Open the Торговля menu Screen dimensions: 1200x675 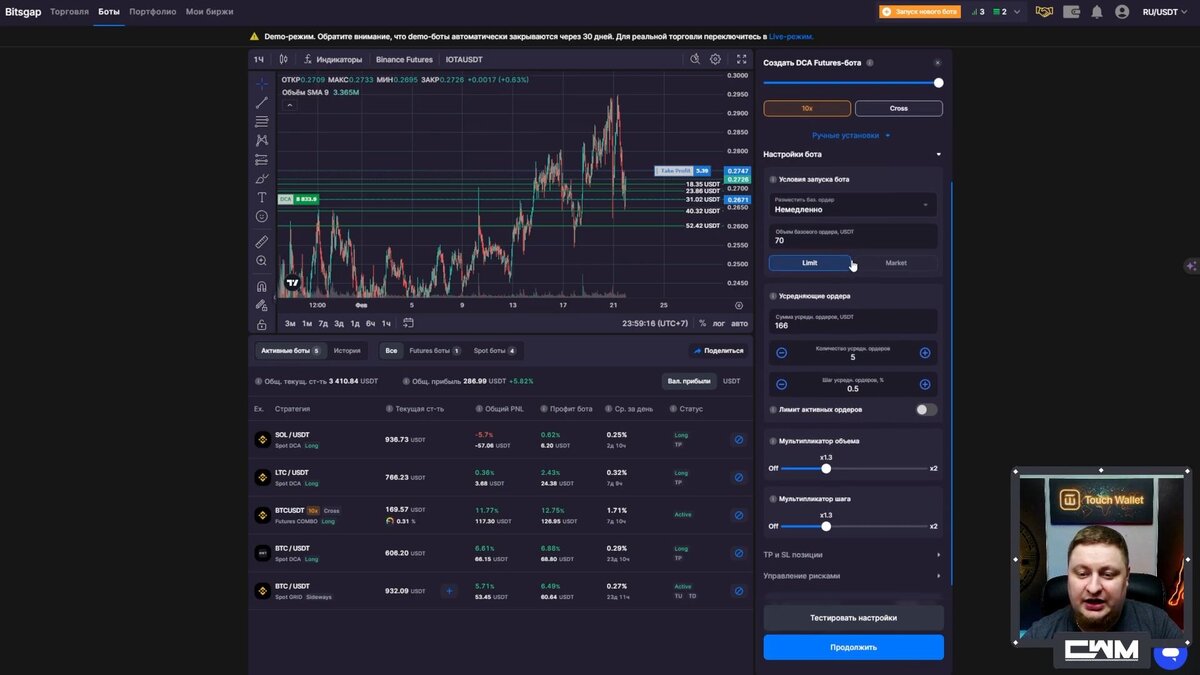point(70,12)
